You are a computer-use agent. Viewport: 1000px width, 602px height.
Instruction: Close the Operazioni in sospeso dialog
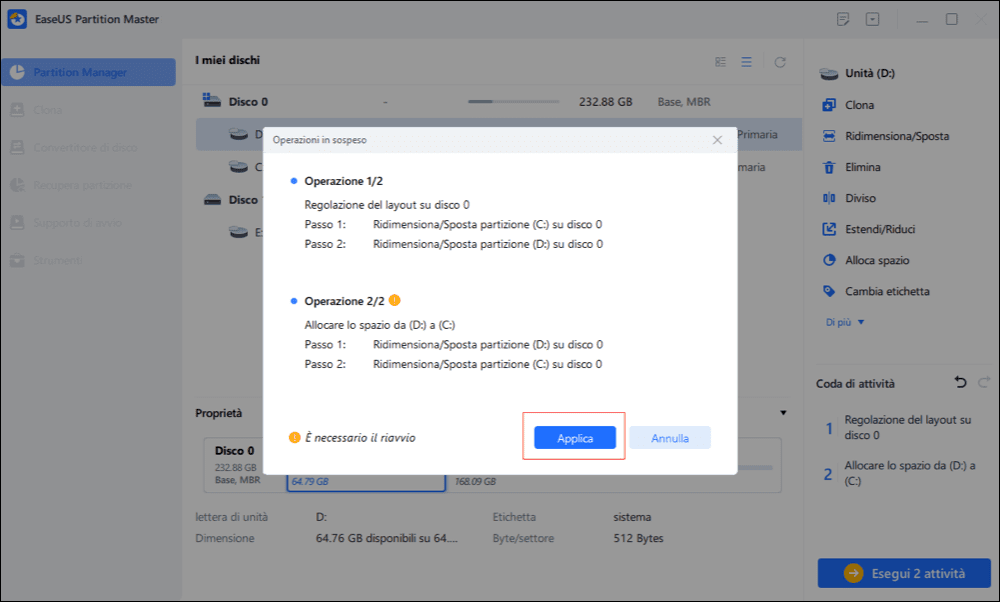click(x=717, y=140)
